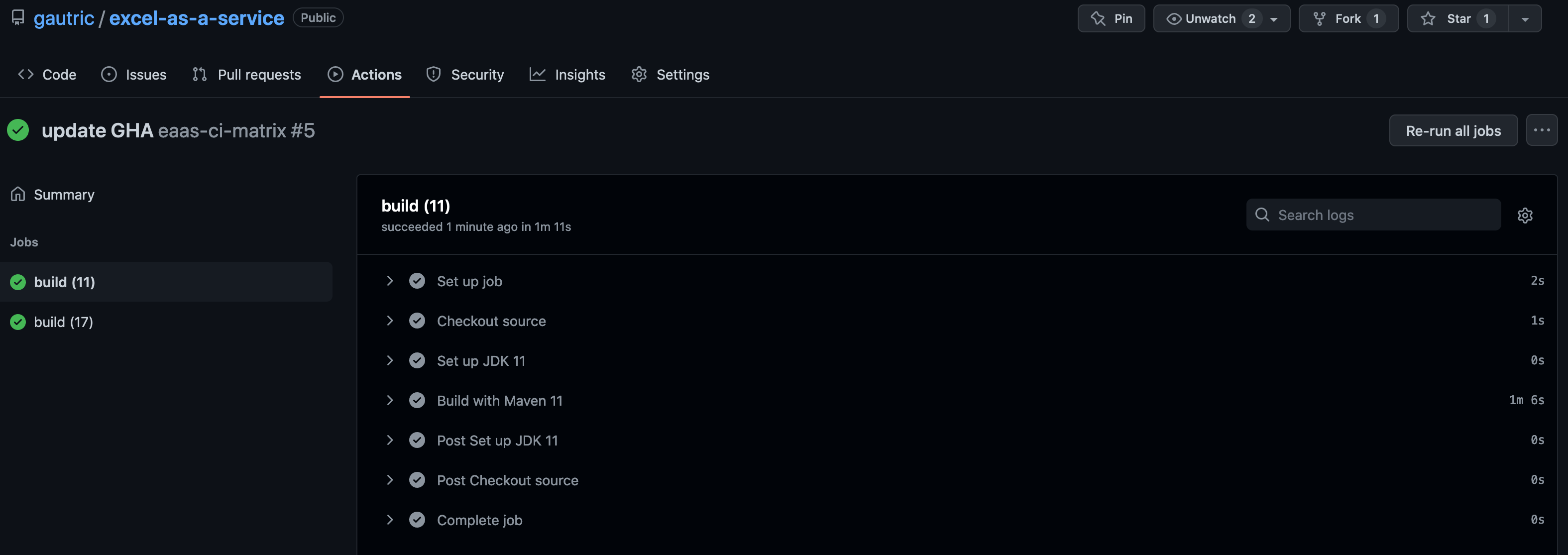The image size is (1568, 555).
Task: Expand the Build with Maven 11 step
Action: click(390, 400)
